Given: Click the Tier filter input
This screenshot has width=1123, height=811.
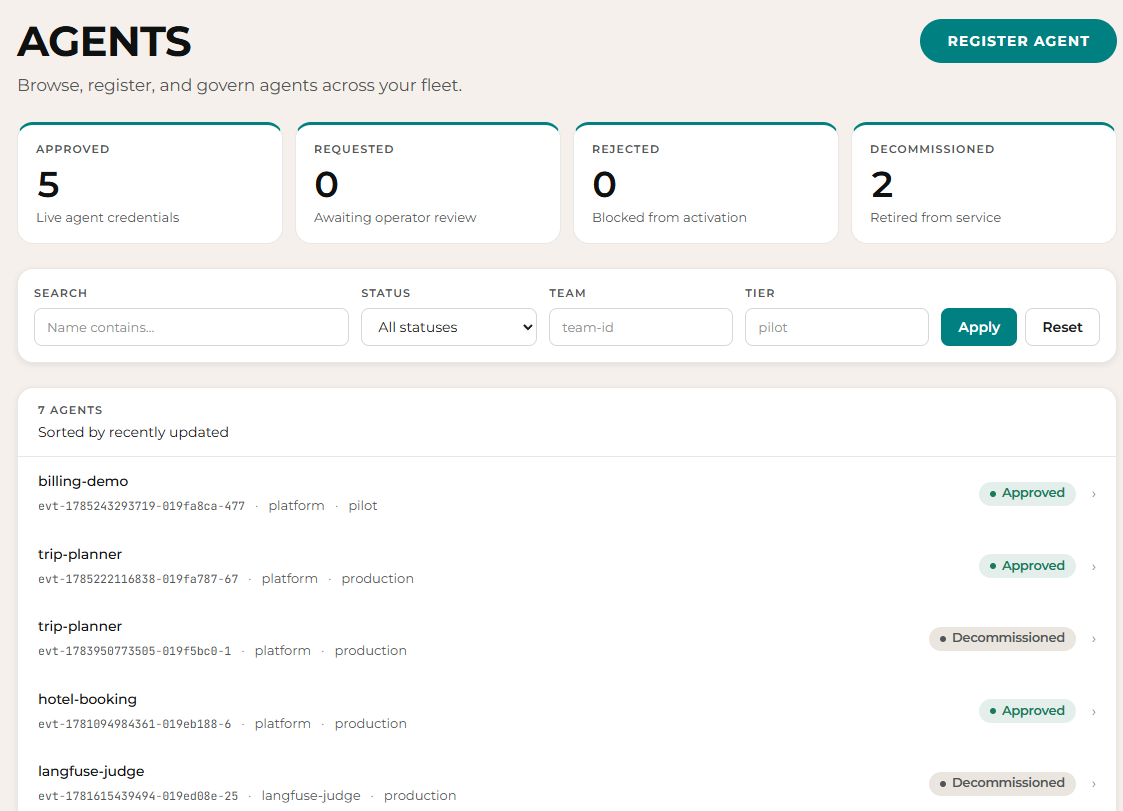Looking at the screenshot, I should tap(837, 327).
